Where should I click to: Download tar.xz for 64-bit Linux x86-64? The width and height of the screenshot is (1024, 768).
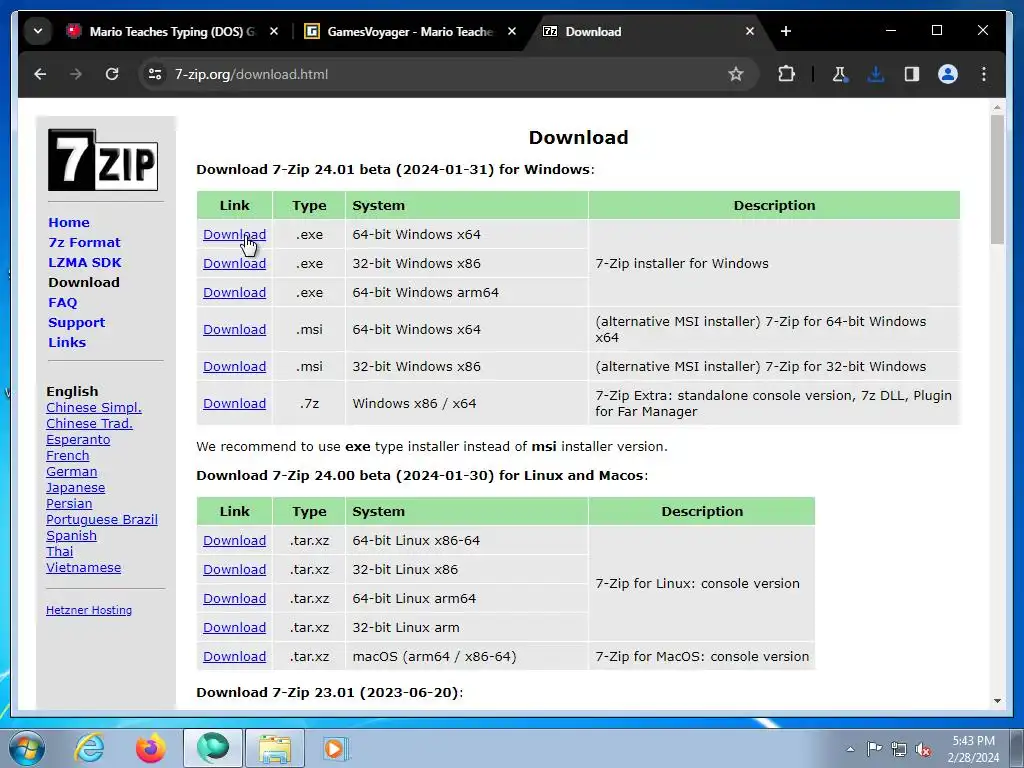point(234,541)
